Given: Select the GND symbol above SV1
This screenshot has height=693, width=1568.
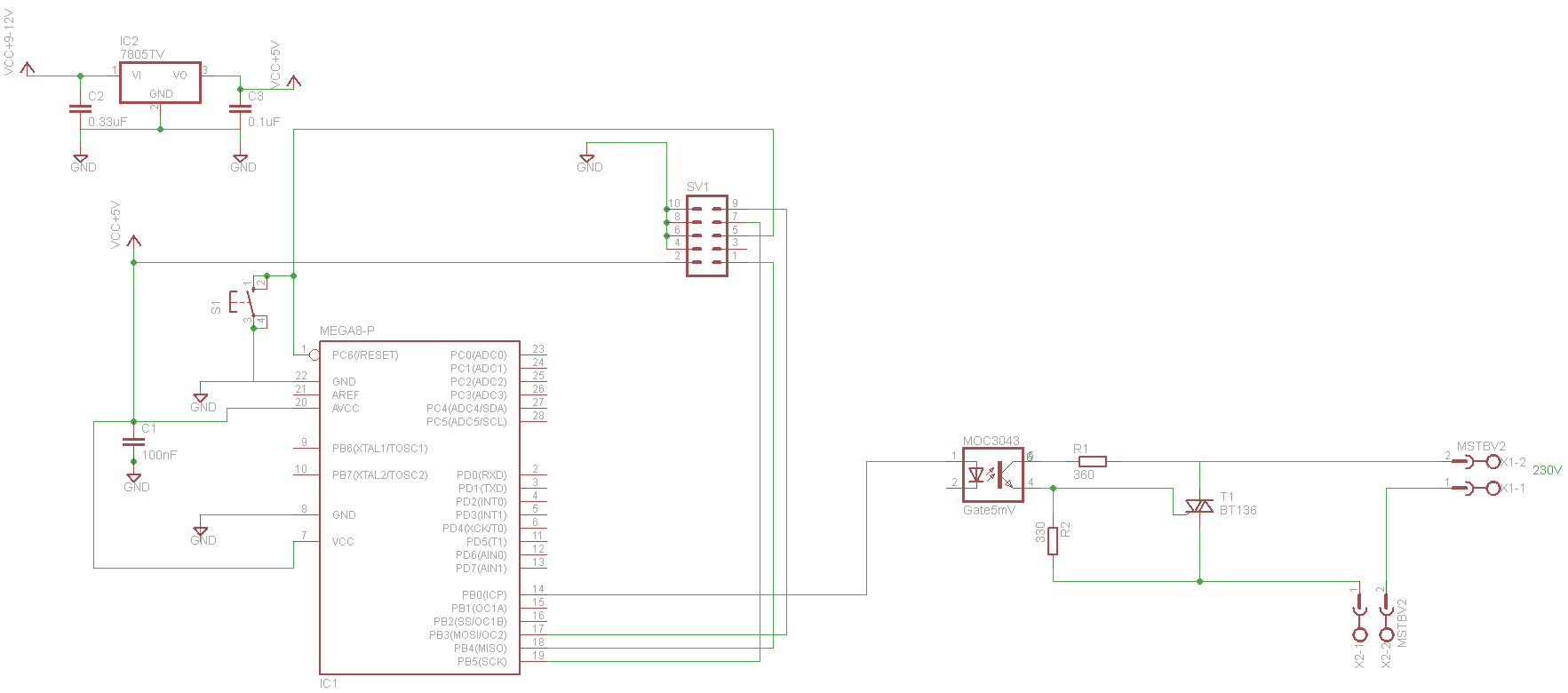Looking at the screenshot, I should 586,159.
